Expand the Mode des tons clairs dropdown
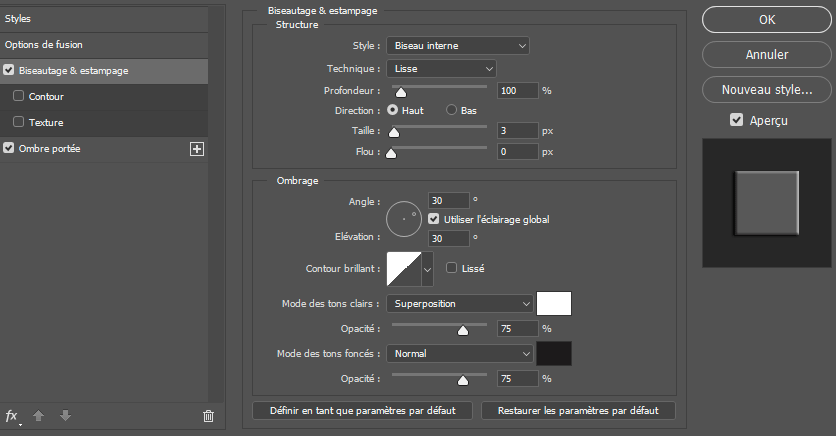The image size is (836, 436). point(460,303)
